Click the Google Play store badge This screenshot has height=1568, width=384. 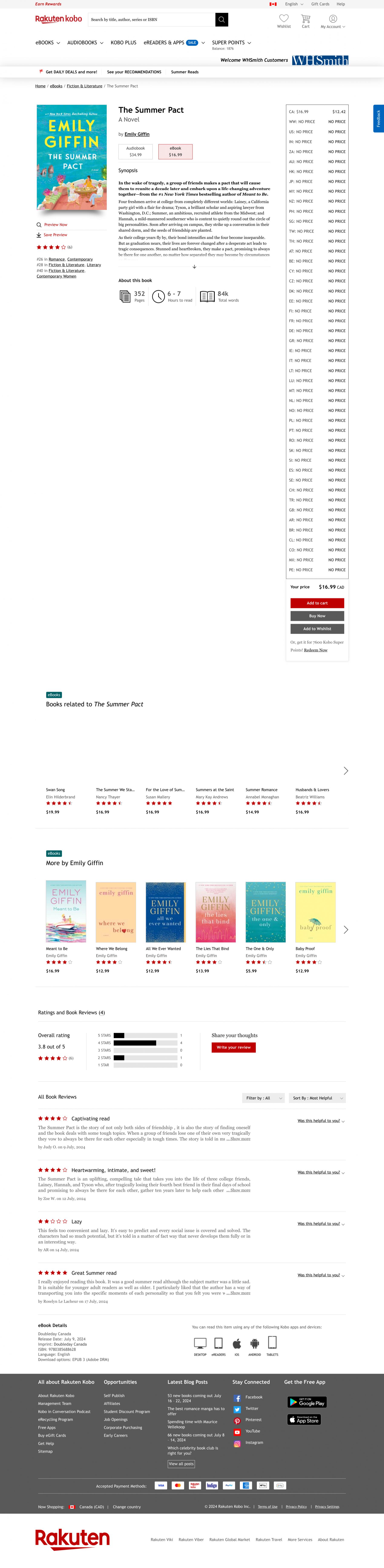point(307,1402)
